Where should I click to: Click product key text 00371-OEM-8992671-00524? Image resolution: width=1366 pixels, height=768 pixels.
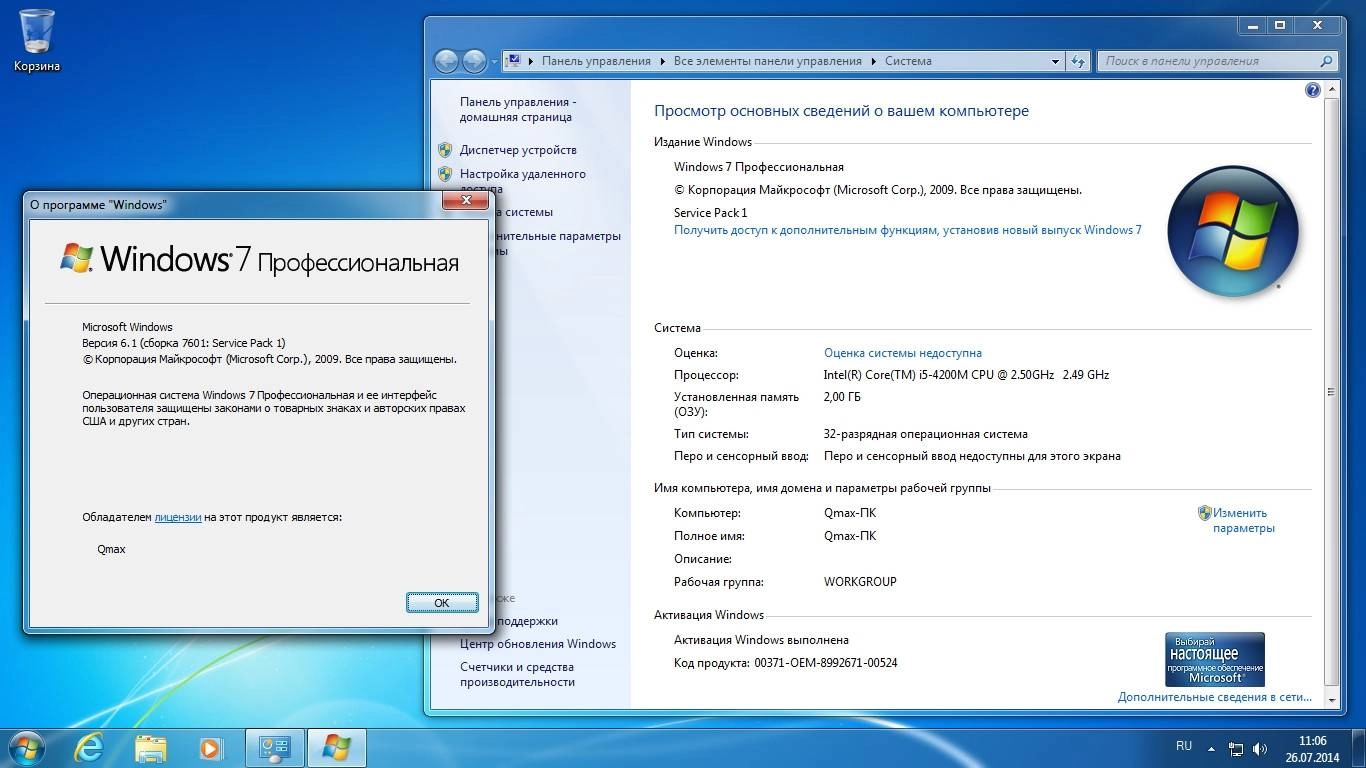826,662
